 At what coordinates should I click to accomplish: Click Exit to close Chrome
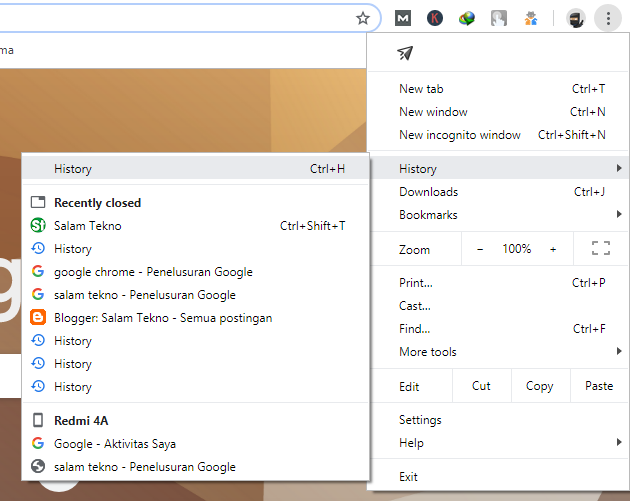tap(498, 477)
